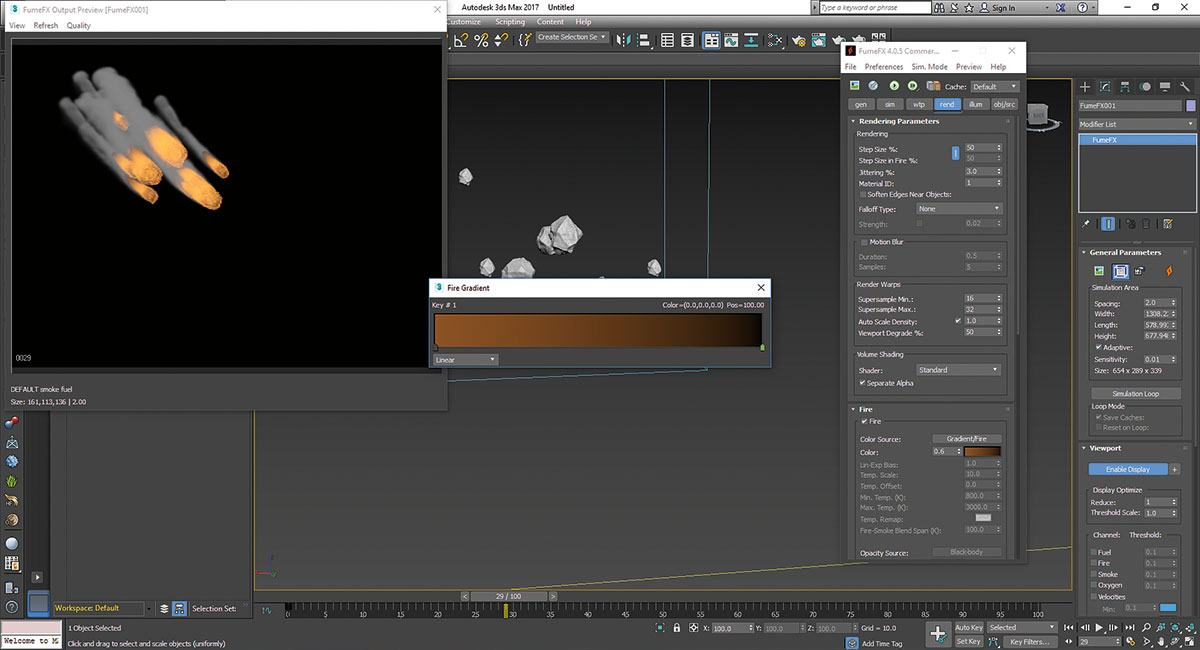
Task: Switch to the illum tab in FumeFX
Action: (x=976, y=104)
